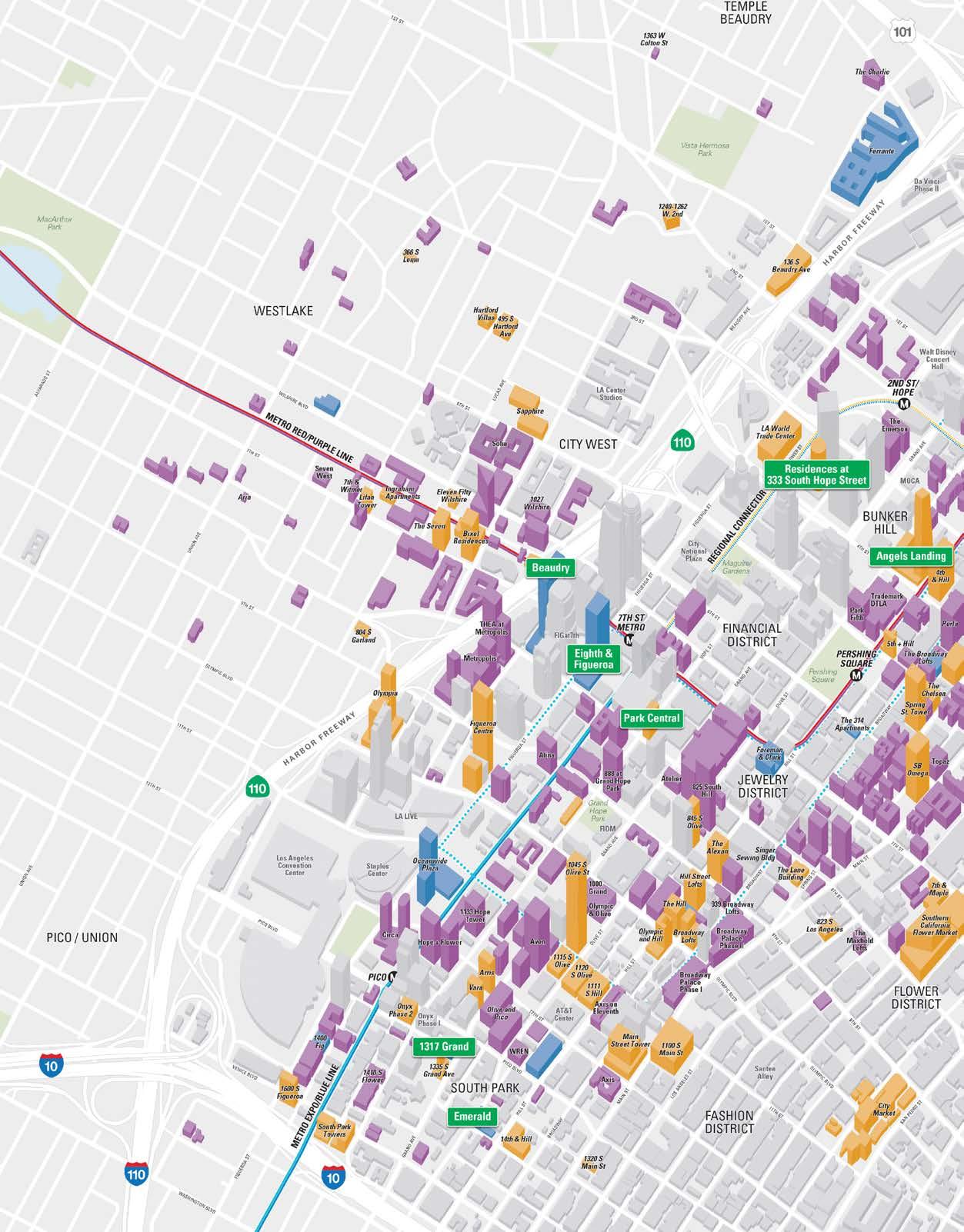The width and height of the screenshot is (964, 1232).
Task: Click the Southern California Flower Market label
Action: (935, 925)
